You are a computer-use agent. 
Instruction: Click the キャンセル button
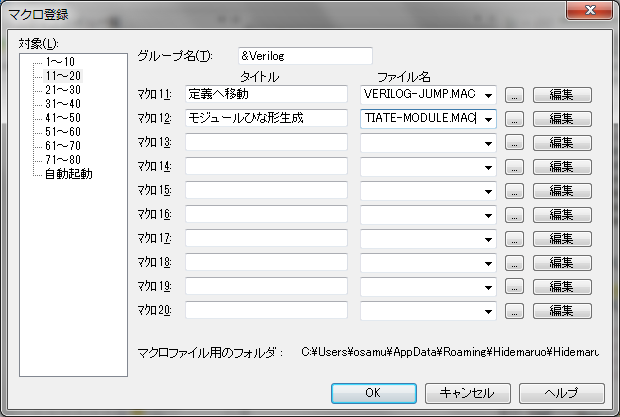pos(468,392)
